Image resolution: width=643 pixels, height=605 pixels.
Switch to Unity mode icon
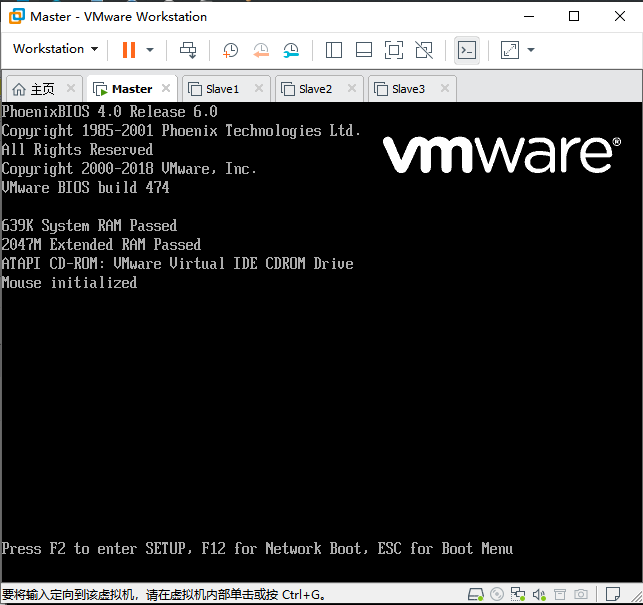[424, 50]
